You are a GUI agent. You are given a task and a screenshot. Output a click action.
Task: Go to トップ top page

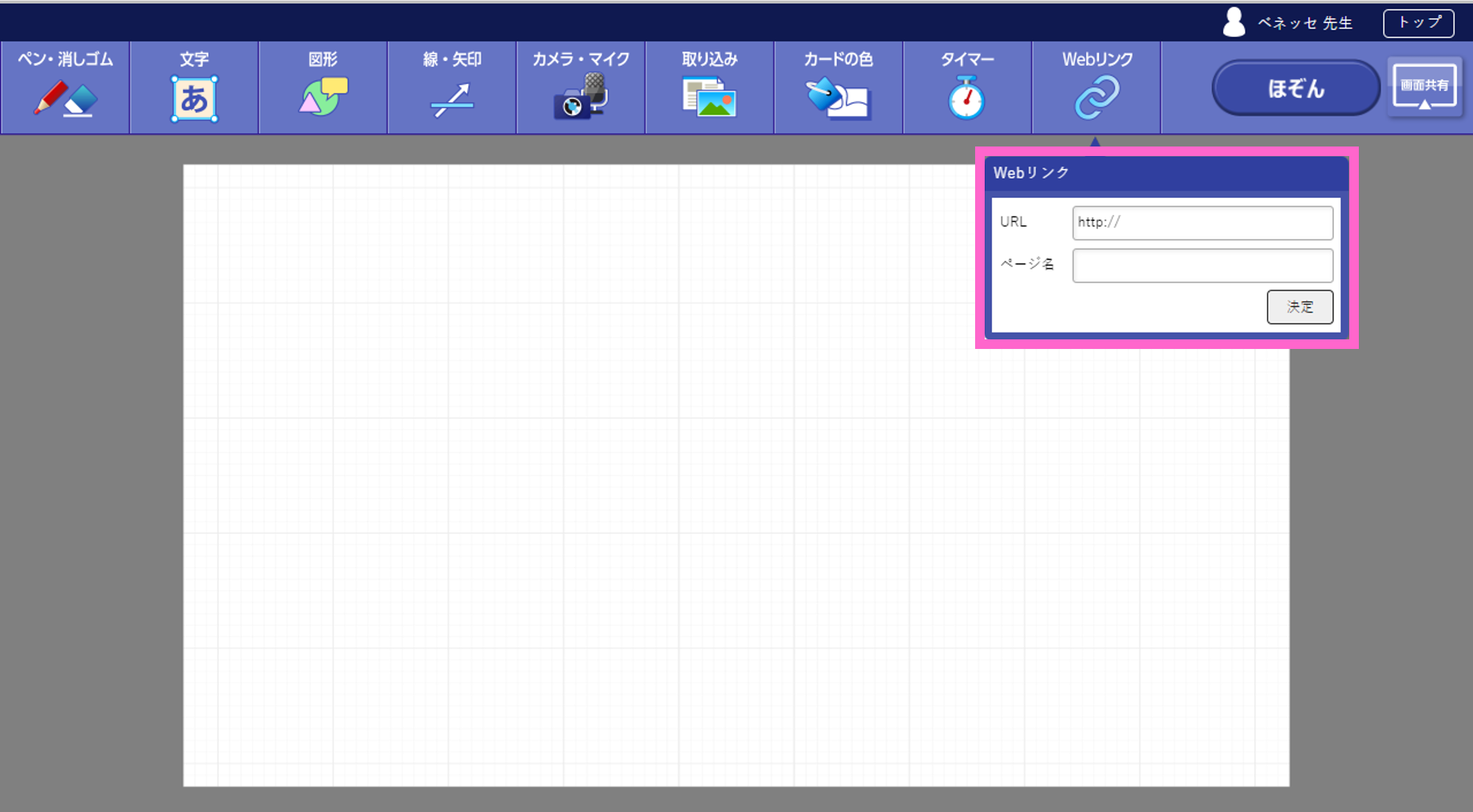[1418, 23]
